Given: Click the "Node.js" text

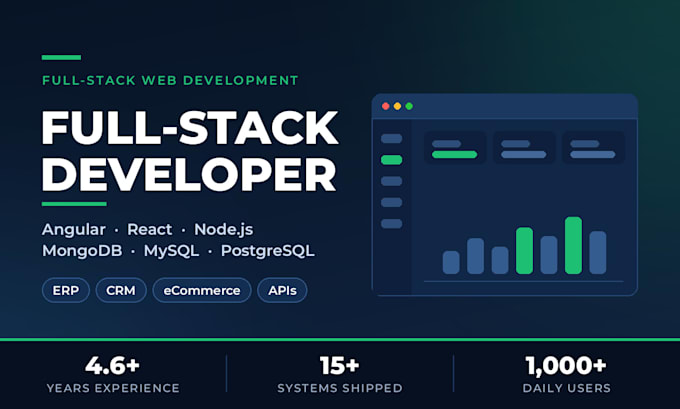Looking at the screenshot, I should coord(223,229).
